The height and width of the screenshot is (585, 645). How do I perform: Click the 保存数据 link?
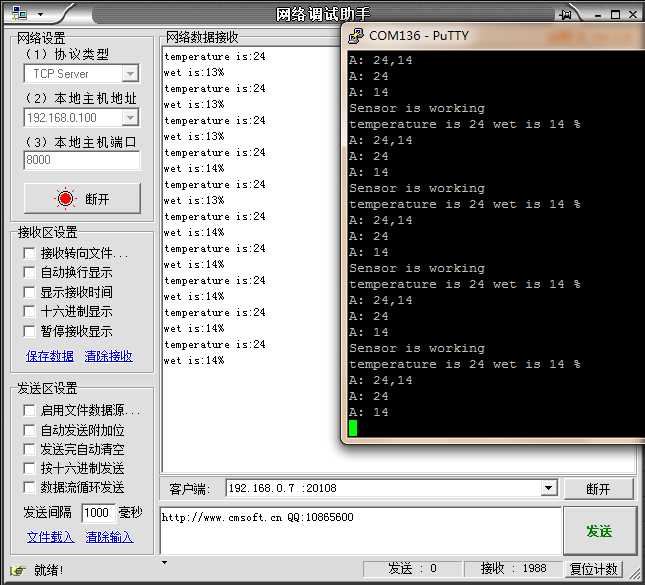tap(50, 356)
